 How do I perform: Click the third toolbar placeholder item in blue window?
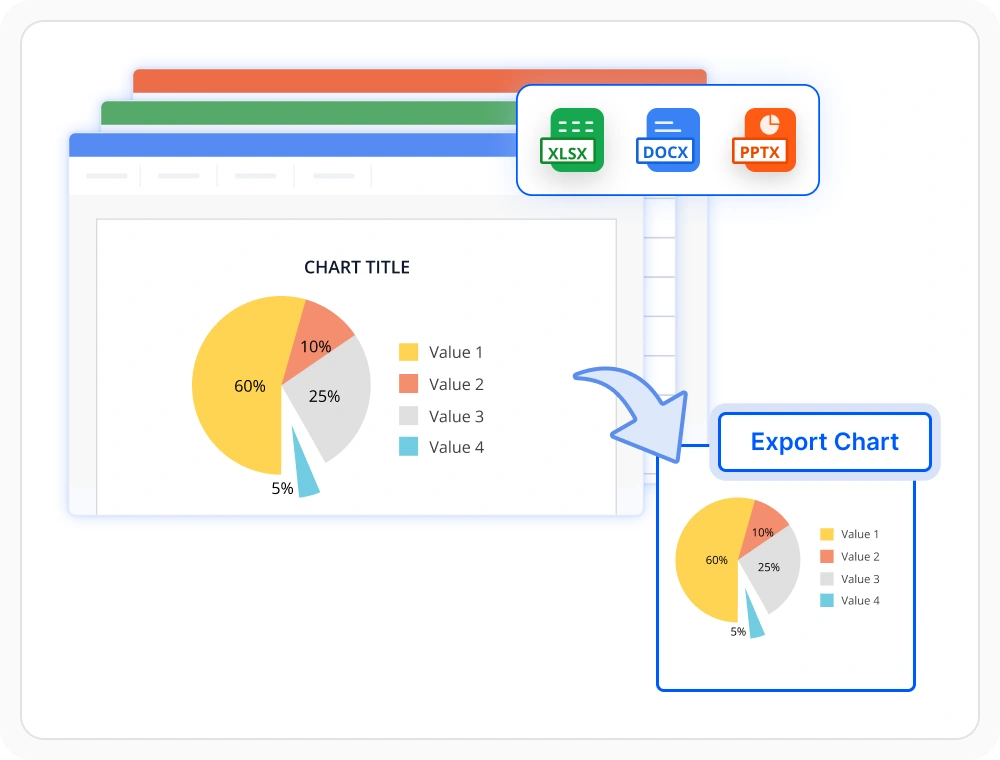coord(256,175)
